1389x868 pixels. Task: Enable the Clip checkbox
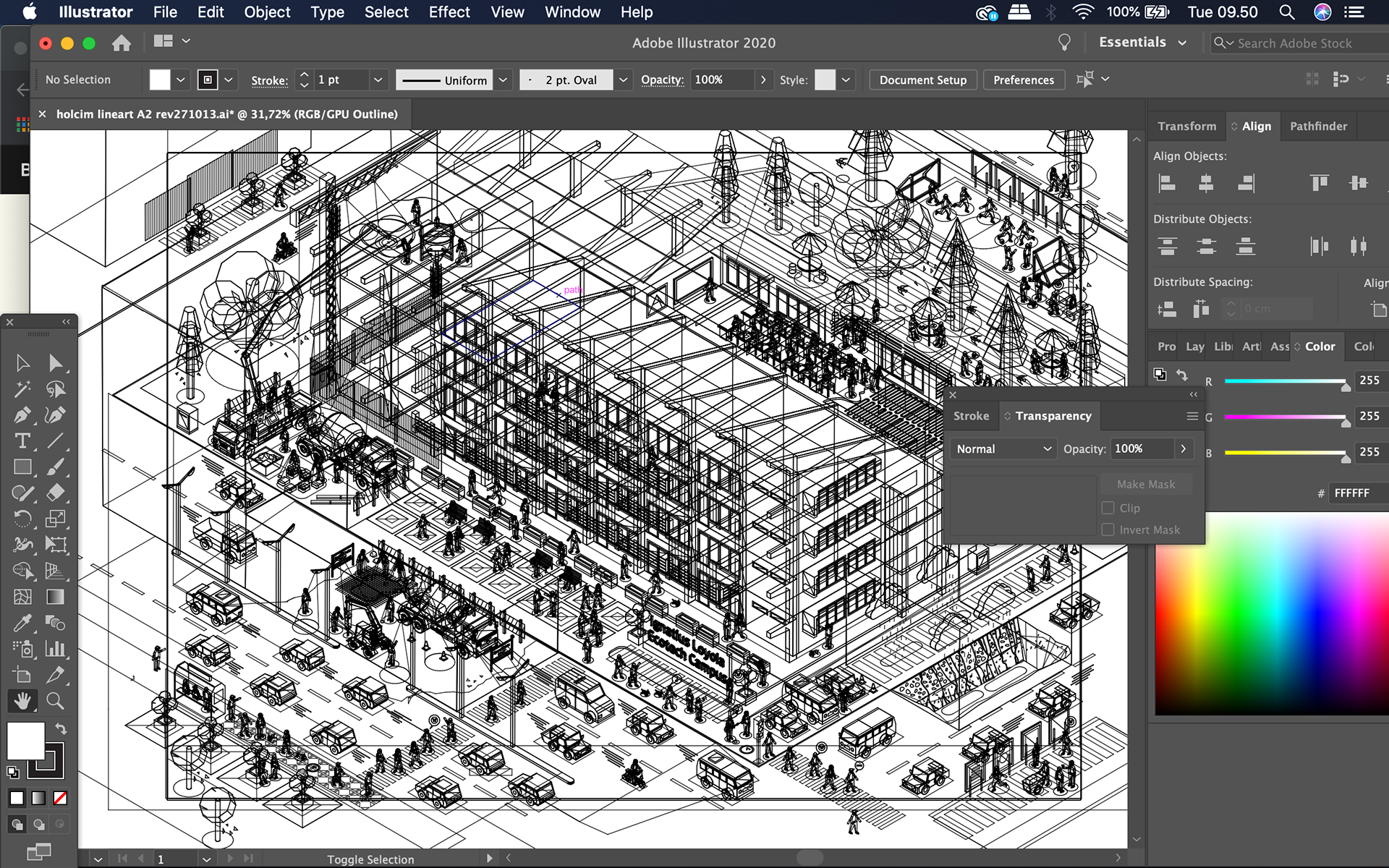click(x=1108, y=508)
